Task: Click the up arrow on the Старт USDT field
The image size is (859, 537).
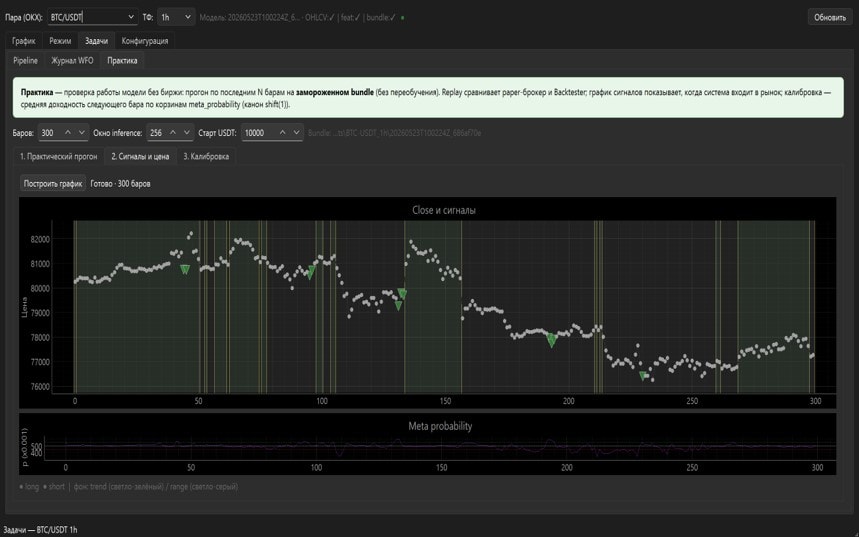Action: 283,133
